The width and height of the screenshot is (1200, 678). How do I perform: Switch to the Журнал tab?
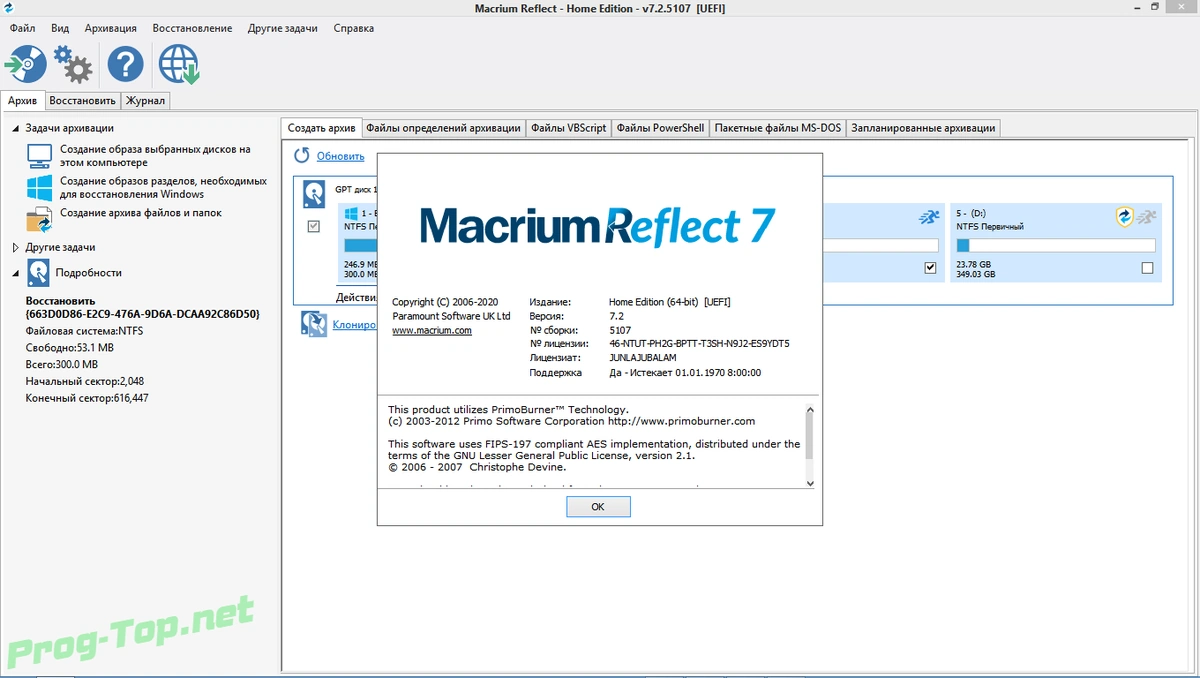click(x=145, y=100)
